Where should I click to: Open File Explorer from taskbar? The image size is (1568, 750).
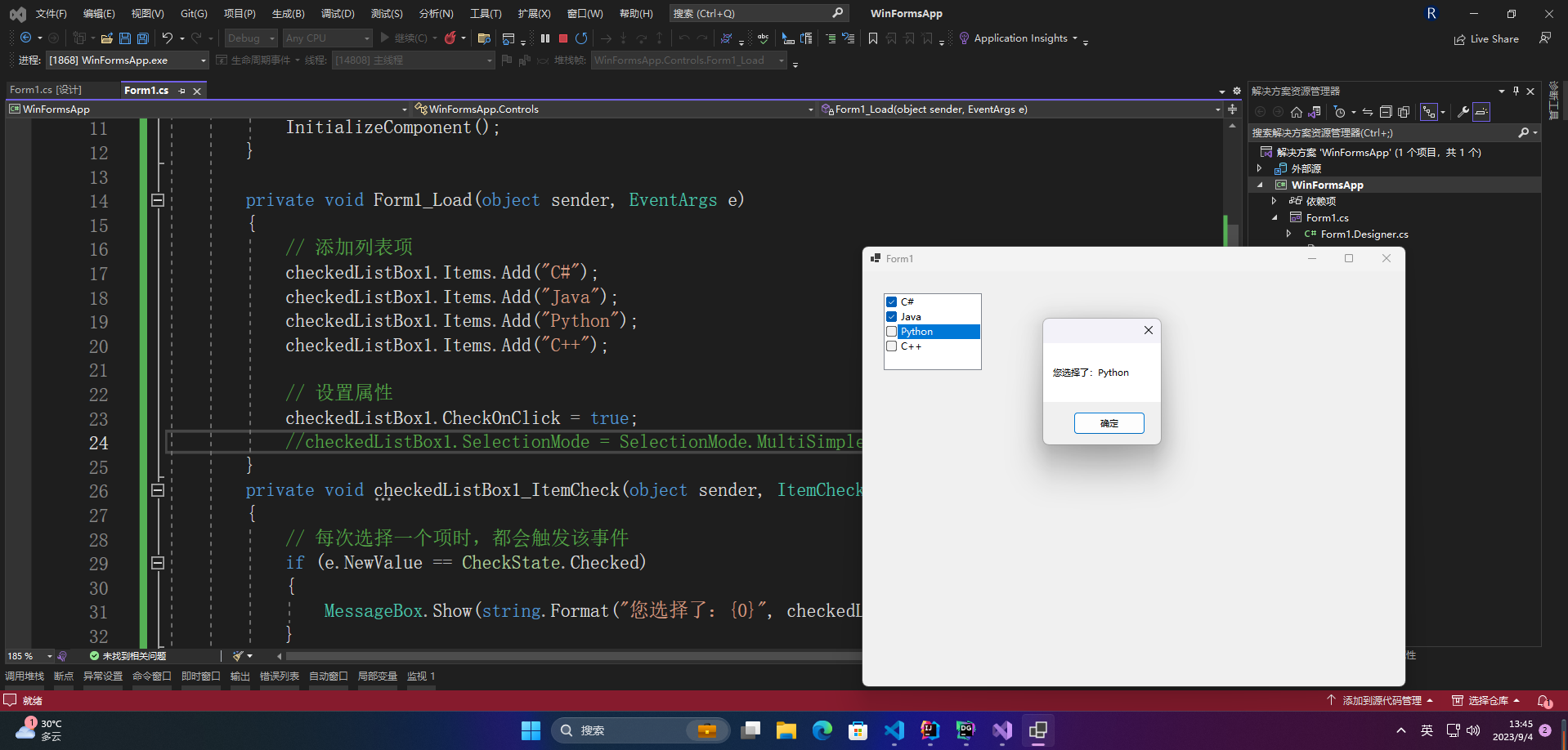[x=786, y=730]
